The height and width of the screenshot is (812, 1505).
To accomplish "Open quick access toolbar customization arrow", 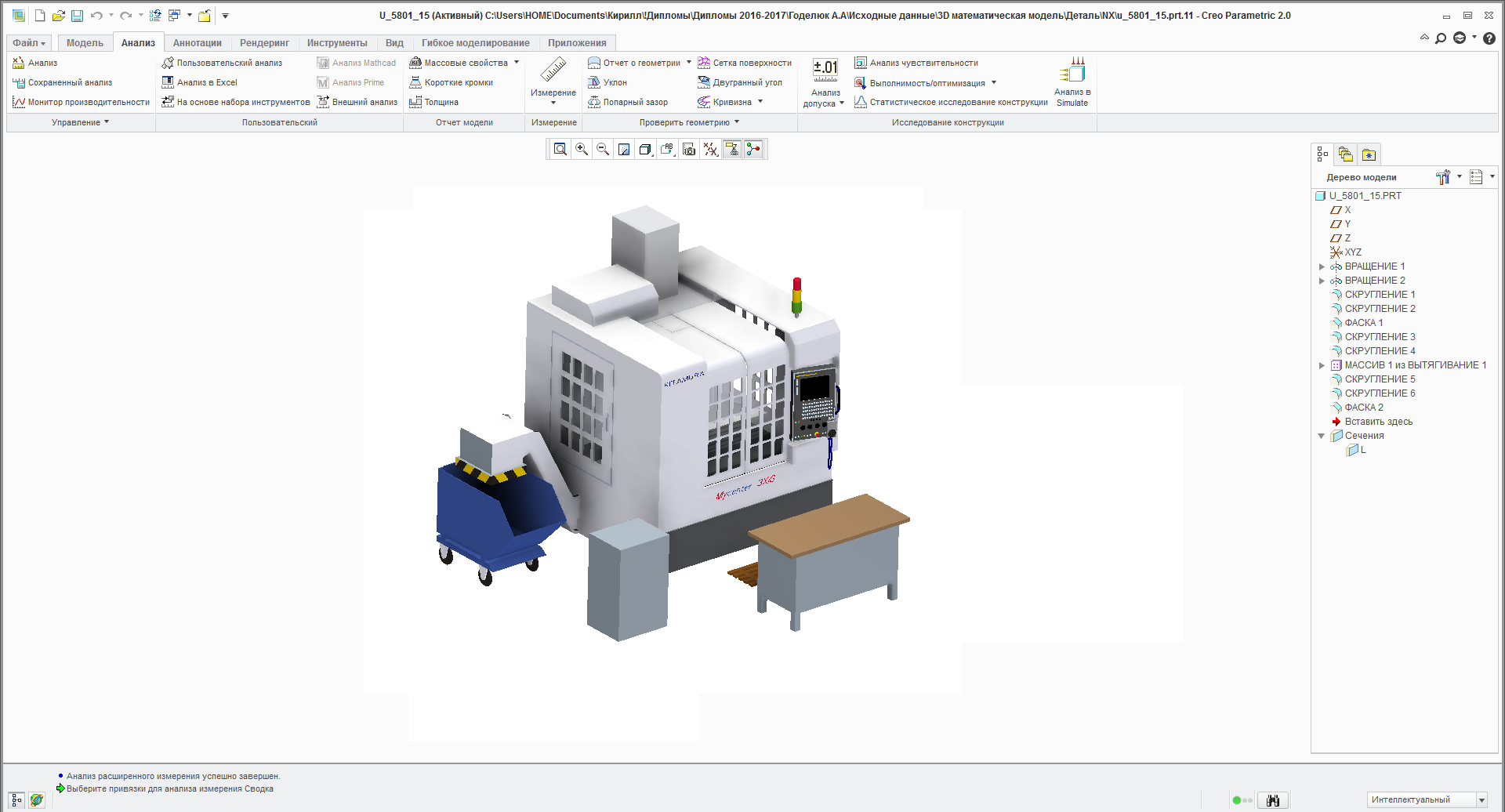I will [225, 16].
